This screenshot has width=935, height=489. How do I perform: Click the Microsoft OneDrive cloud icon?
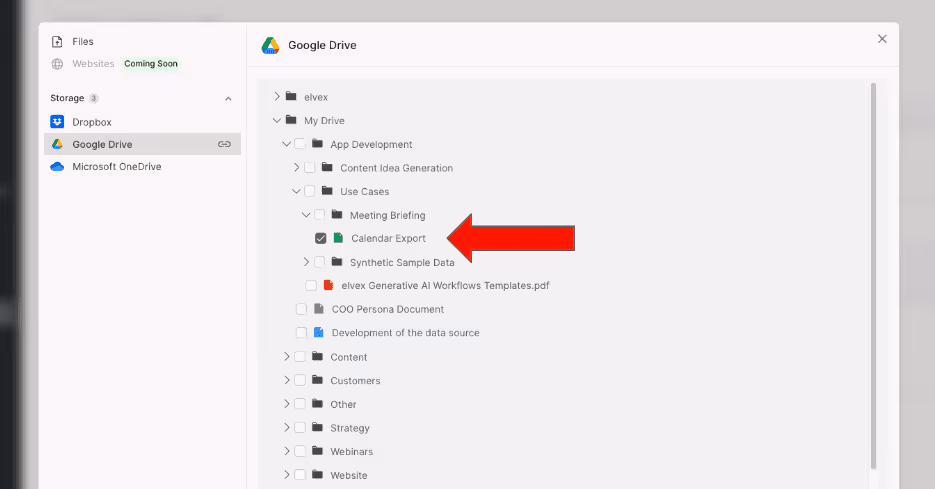tap(57, 167)
